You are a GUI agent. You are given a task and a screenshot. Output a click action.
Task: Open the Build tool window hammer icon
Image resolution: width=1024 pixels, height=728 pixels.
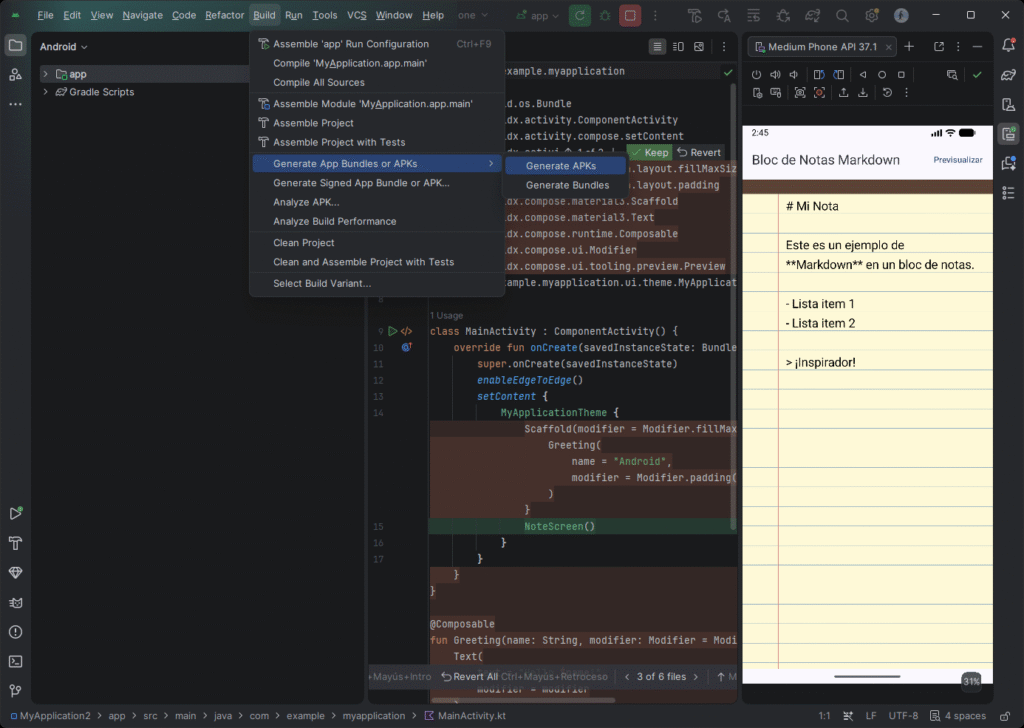point(16,543)
